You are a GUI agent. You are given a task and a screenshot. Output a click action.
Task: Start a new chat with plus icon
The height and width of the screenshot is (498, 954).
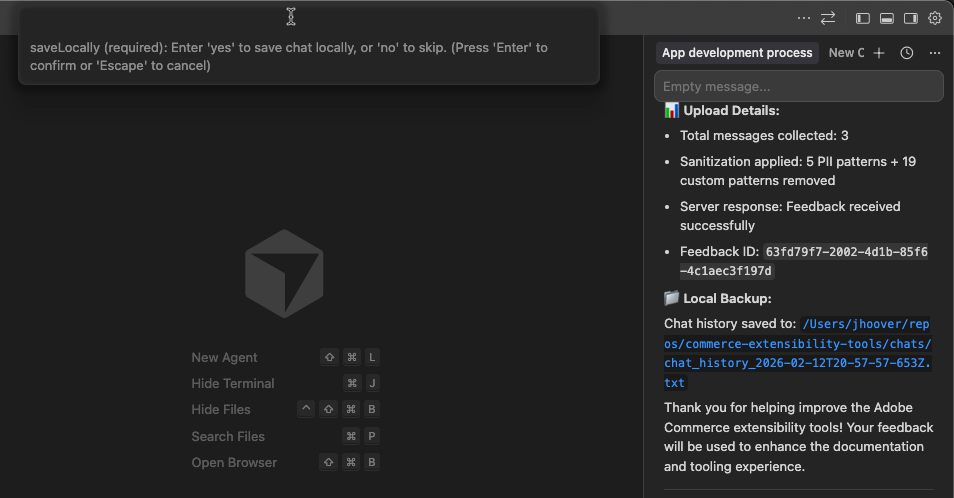point(879,53)
